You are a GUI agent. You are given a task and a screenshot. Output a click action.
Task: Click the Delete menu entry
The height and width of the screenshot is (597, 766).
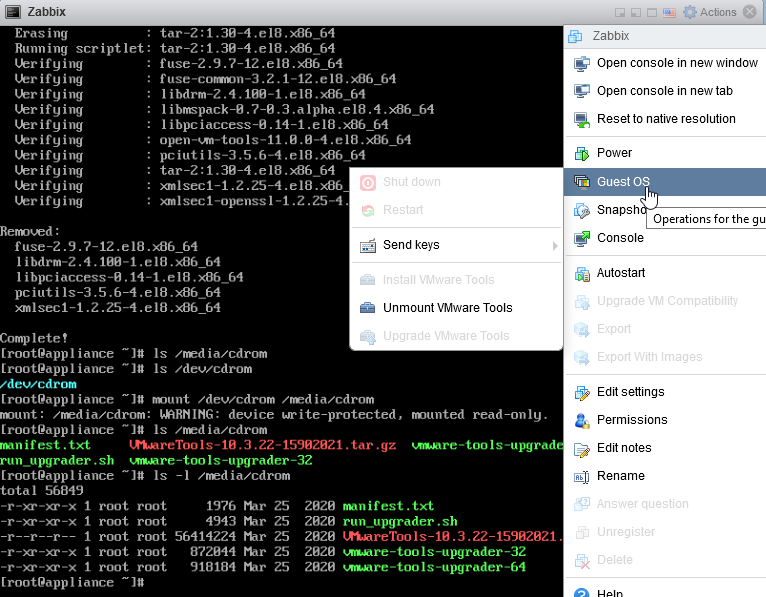[x=615, y=560]
